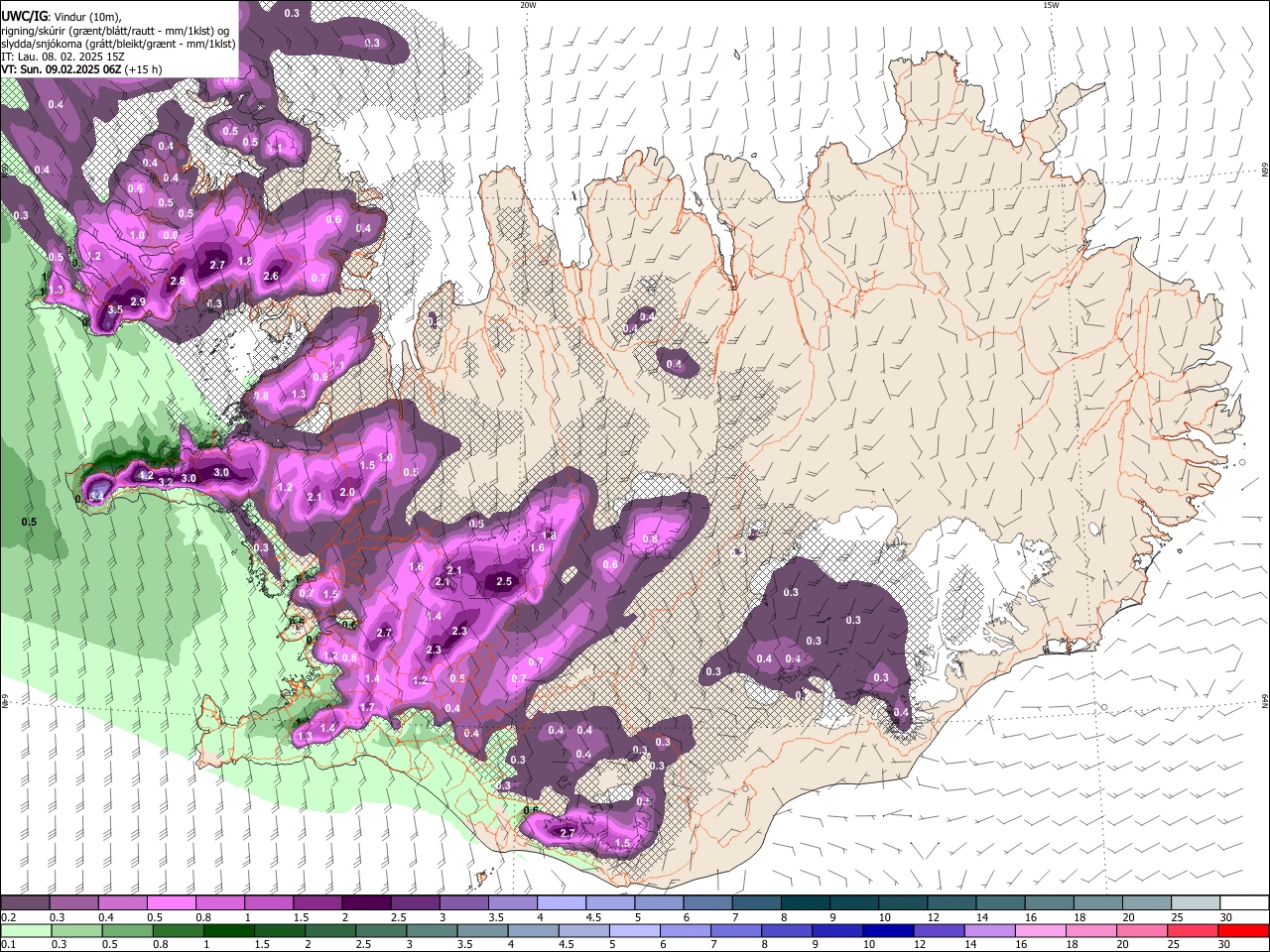Select the VT: Sun. 09.02.2025 06Z valid-time line

point(81,69)
